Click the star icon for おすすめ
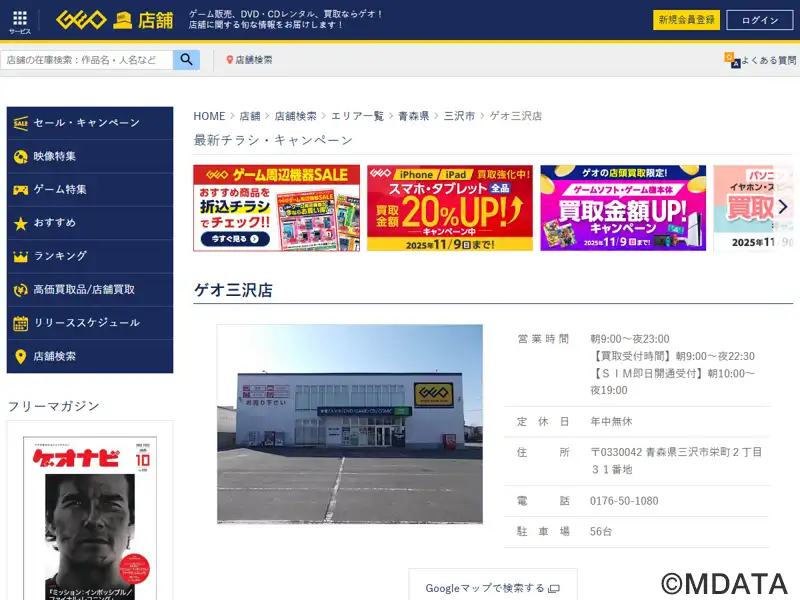Viewport: 800px width, 600px height. click(20, 223)
